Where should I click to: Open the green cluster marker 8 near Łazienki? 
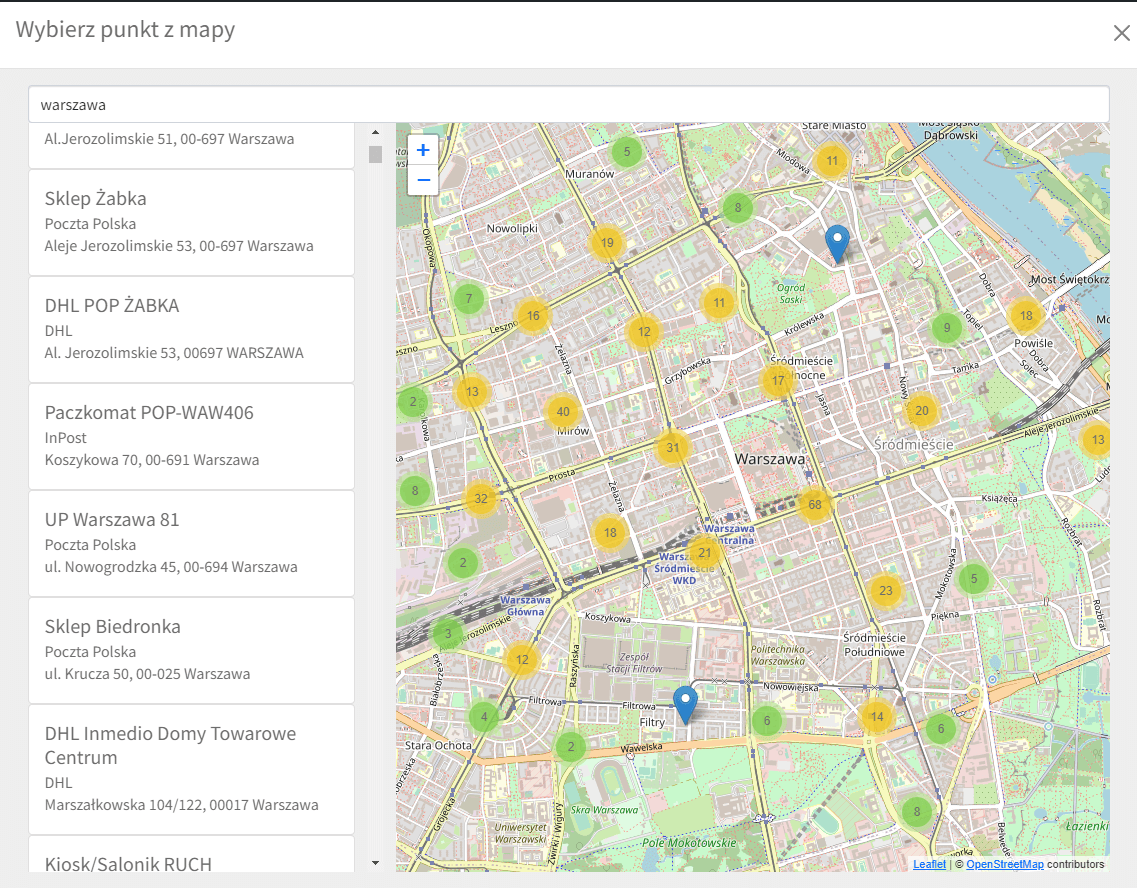point(917,811)
